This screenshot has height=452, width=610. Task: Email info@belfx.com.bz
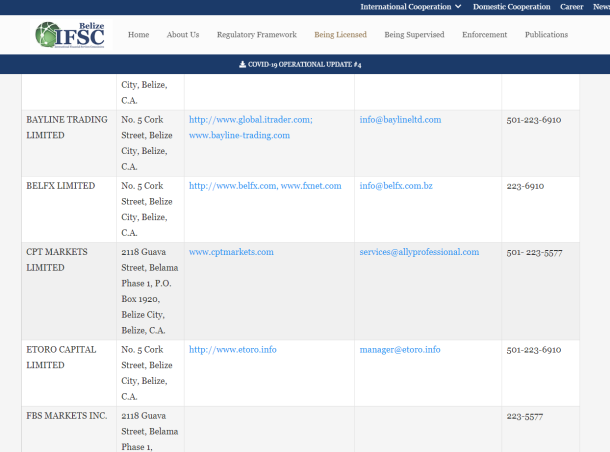(396, 186)
